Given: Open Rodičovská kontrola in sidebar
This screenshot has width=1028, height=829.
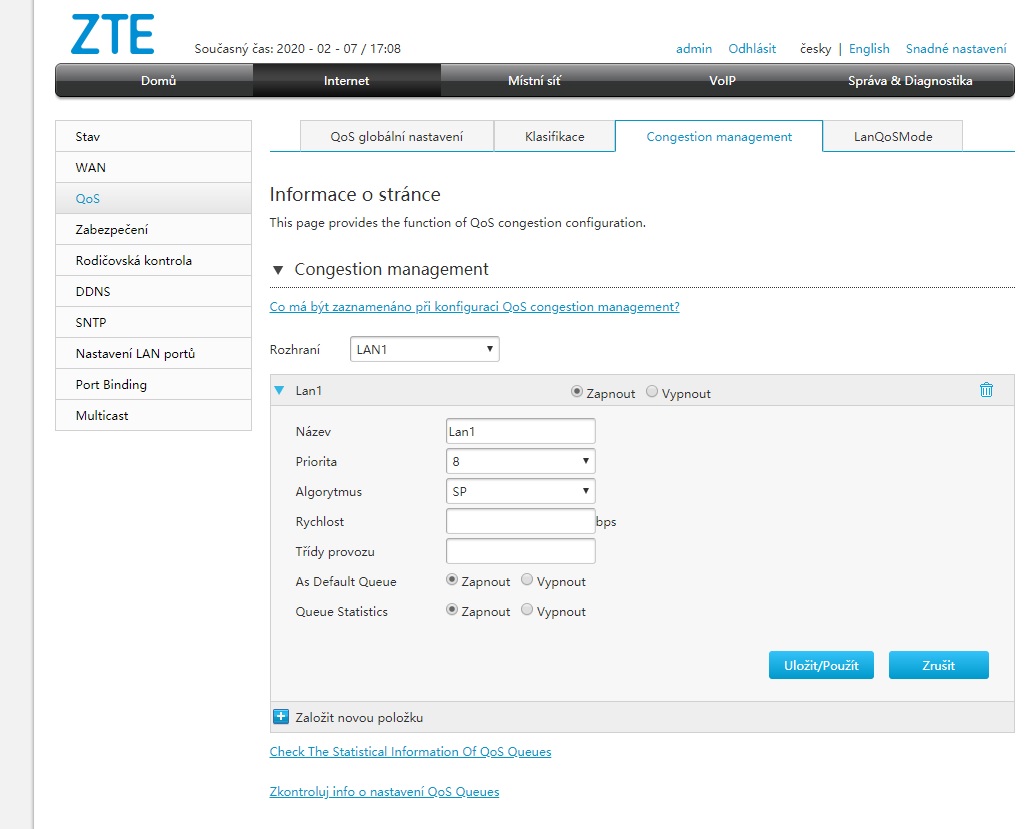Looking at the screenshot, I should point(134,260).
